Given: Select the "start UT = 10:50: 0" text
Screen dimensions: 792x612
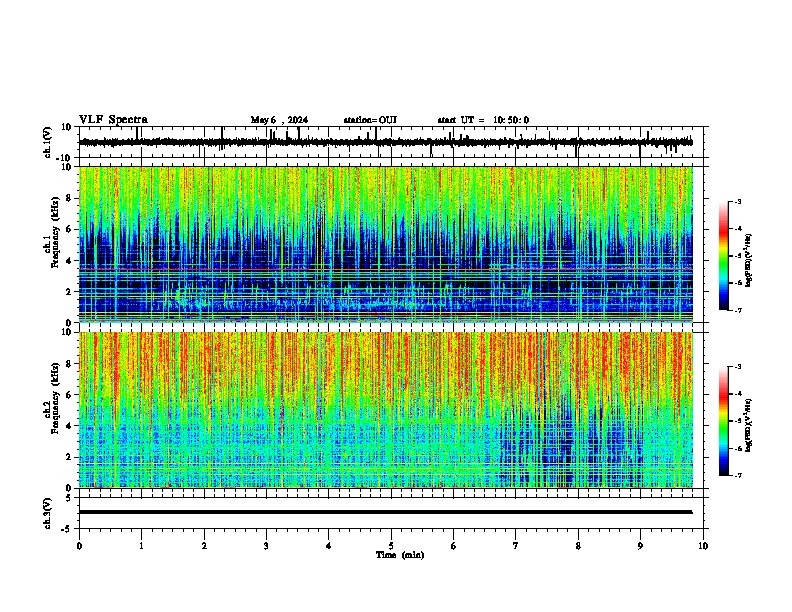Looking at the screenshot, I should click(483, 120).
